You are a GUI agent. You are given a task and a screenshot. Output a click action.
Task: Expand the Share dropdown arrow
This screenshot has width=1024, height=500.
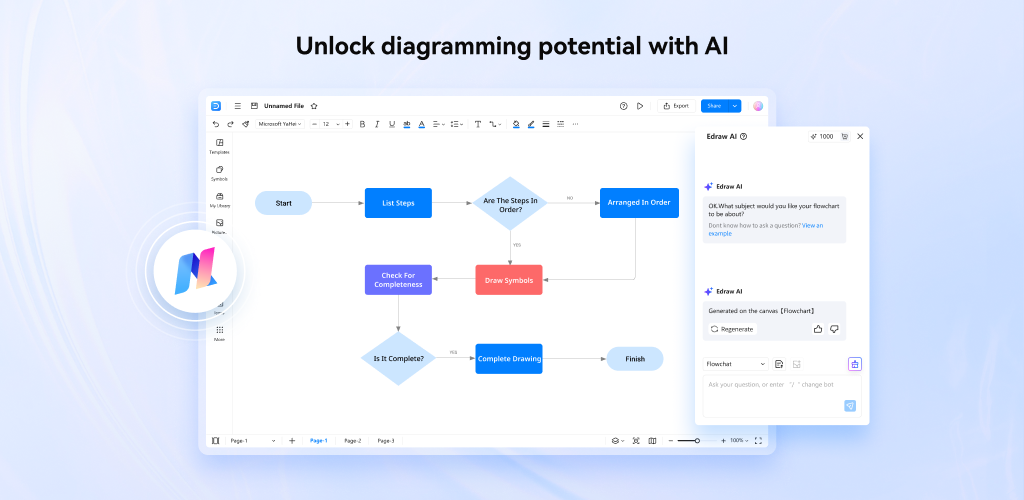735,106
